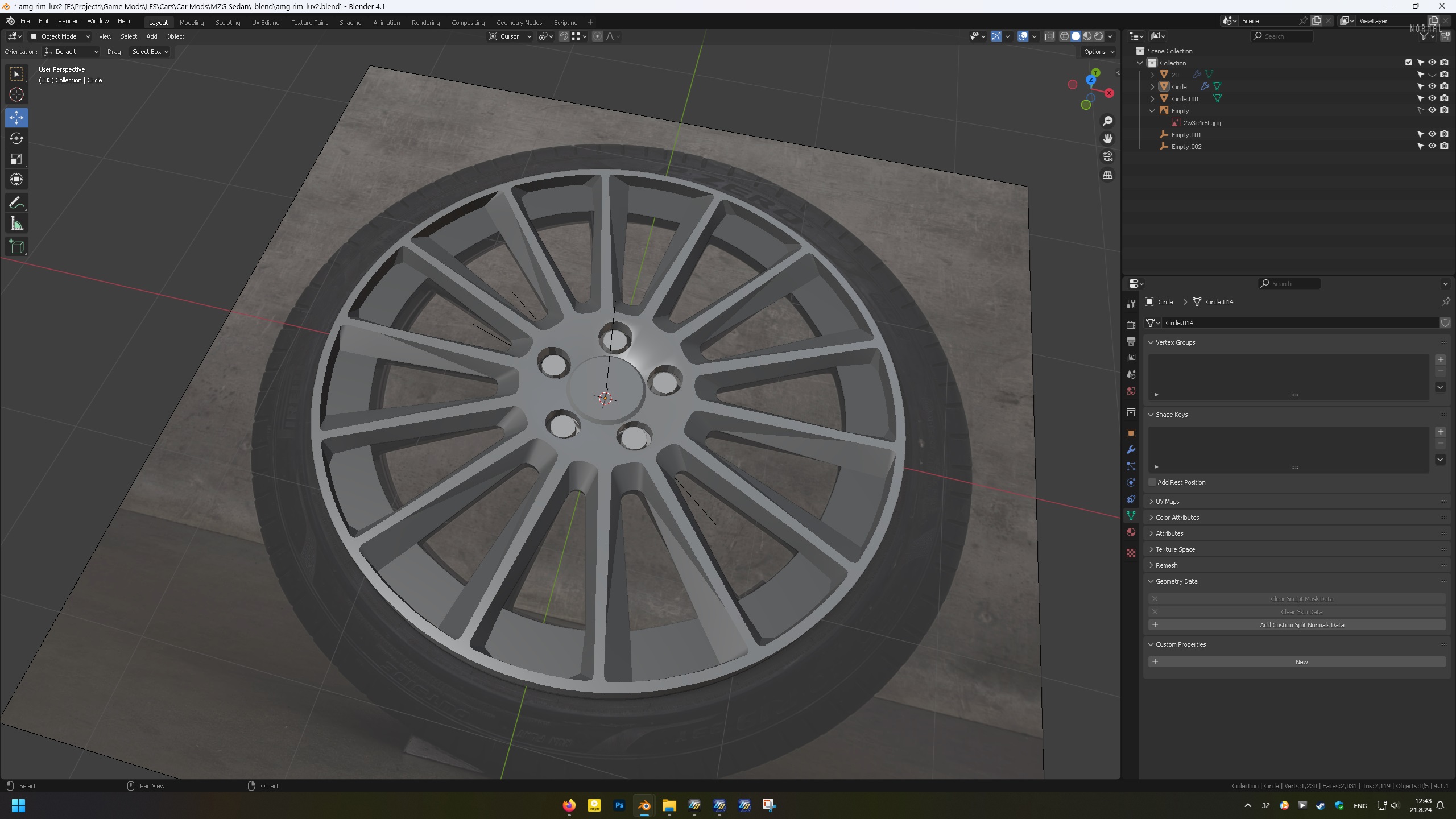Select the Scale tool

click(x=16, y=159)
